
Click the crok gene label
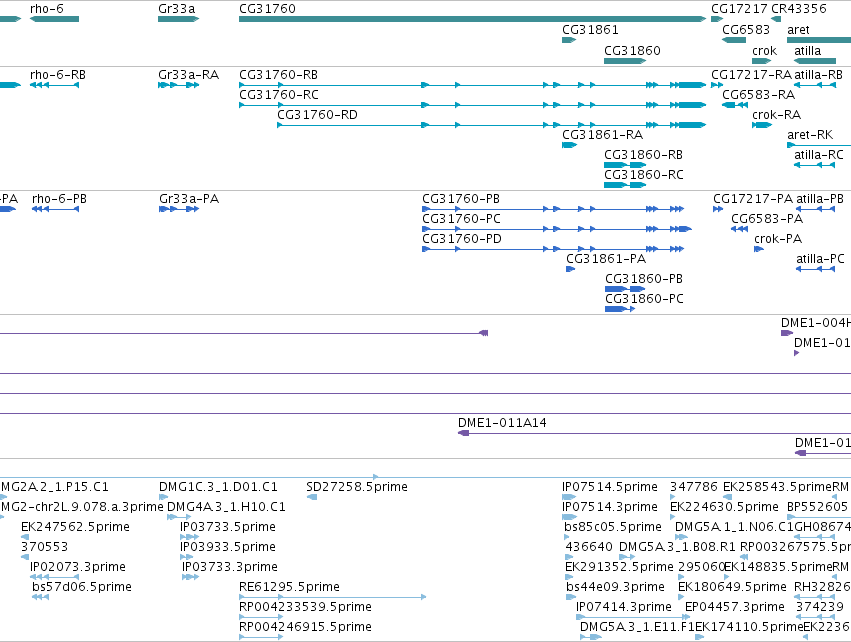[x=764, y=51]
